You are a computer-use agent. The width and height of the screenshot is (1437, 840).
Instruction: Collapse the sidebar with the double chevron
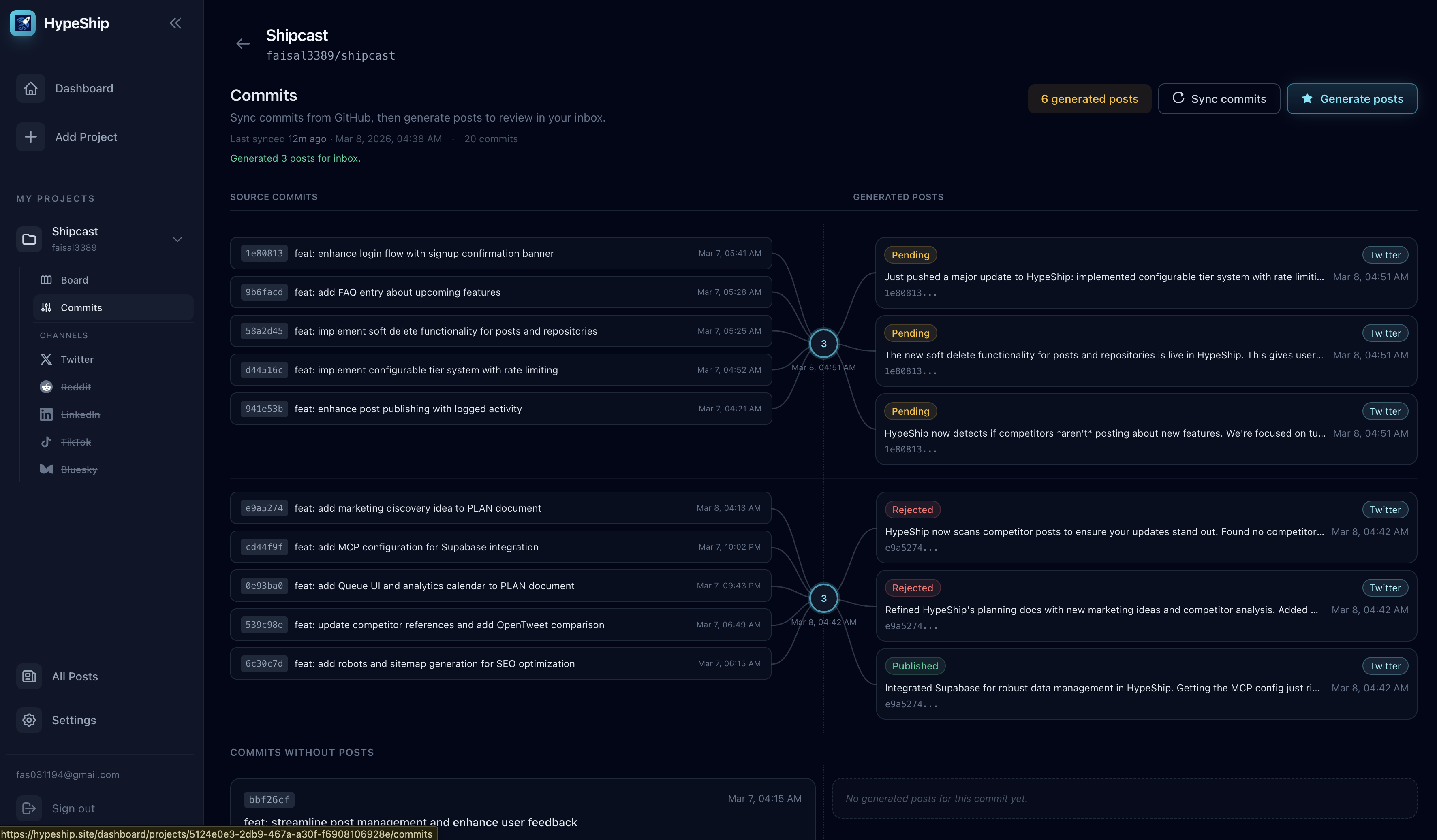[x=175, y=23]
